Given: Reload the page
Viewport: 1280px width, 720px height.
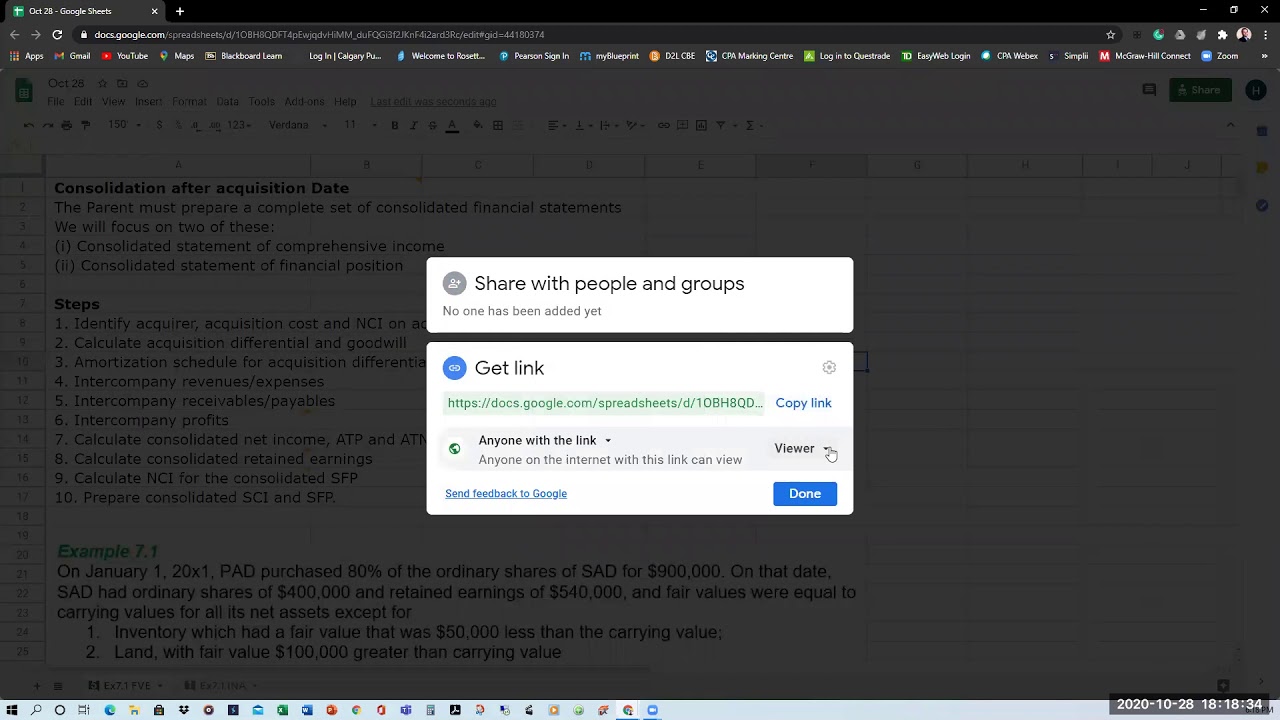Looking at the screenshot, I should 57,35.
